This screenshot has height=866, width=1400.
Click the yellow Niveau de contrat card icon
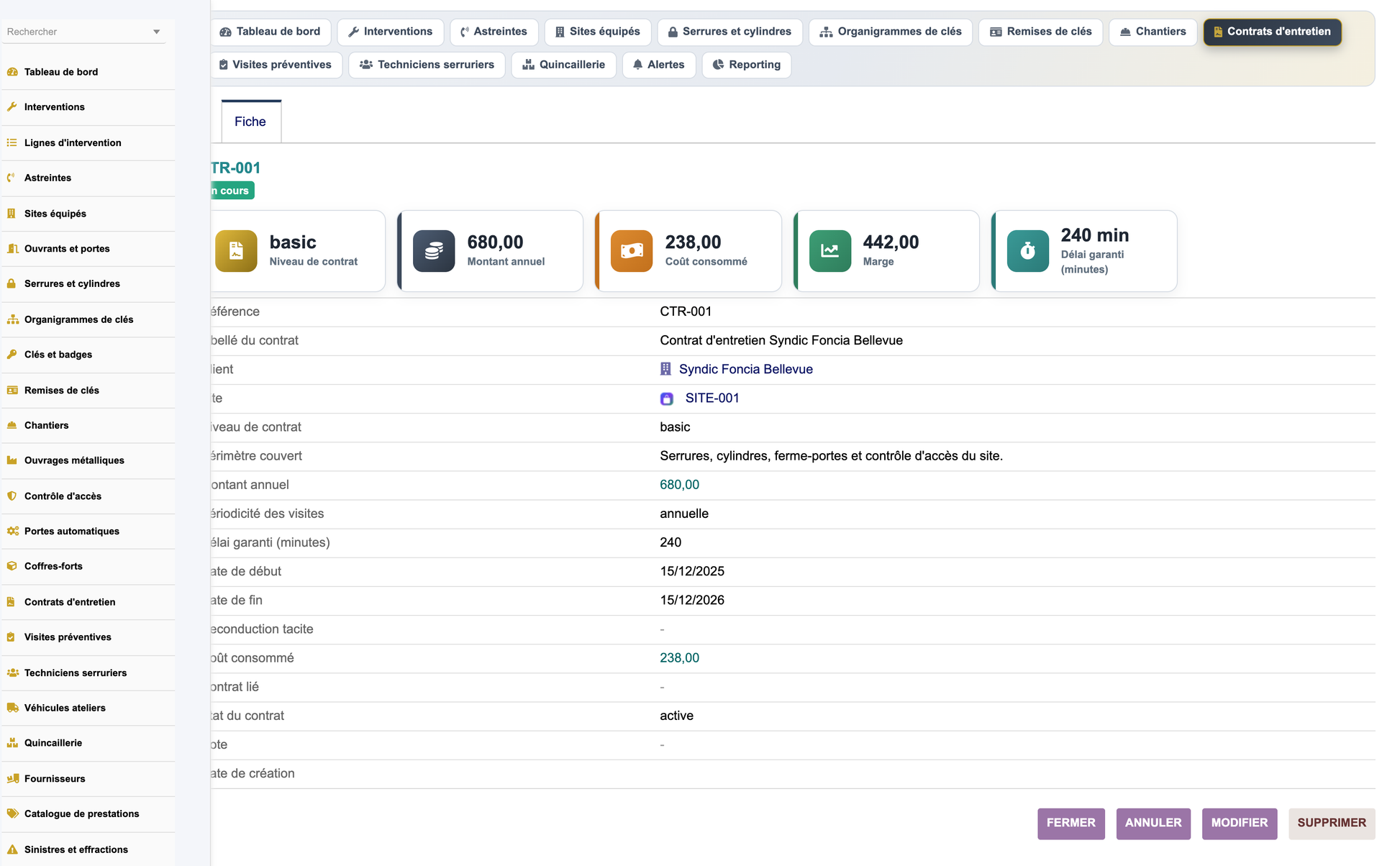[x=236, y=251]
